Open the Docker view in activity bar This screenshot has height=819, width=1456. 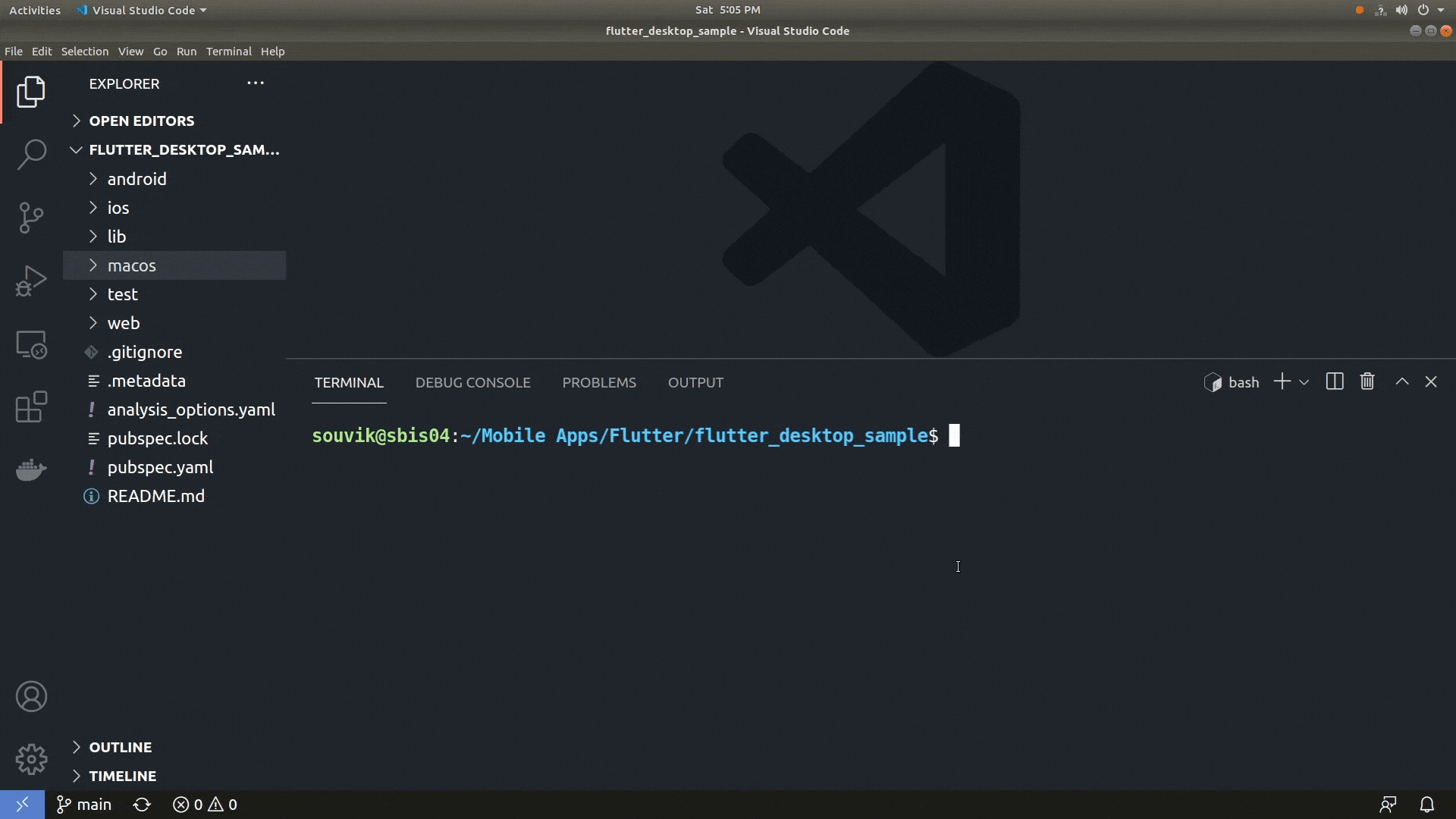pyautogui.click(x=31, y=470)
